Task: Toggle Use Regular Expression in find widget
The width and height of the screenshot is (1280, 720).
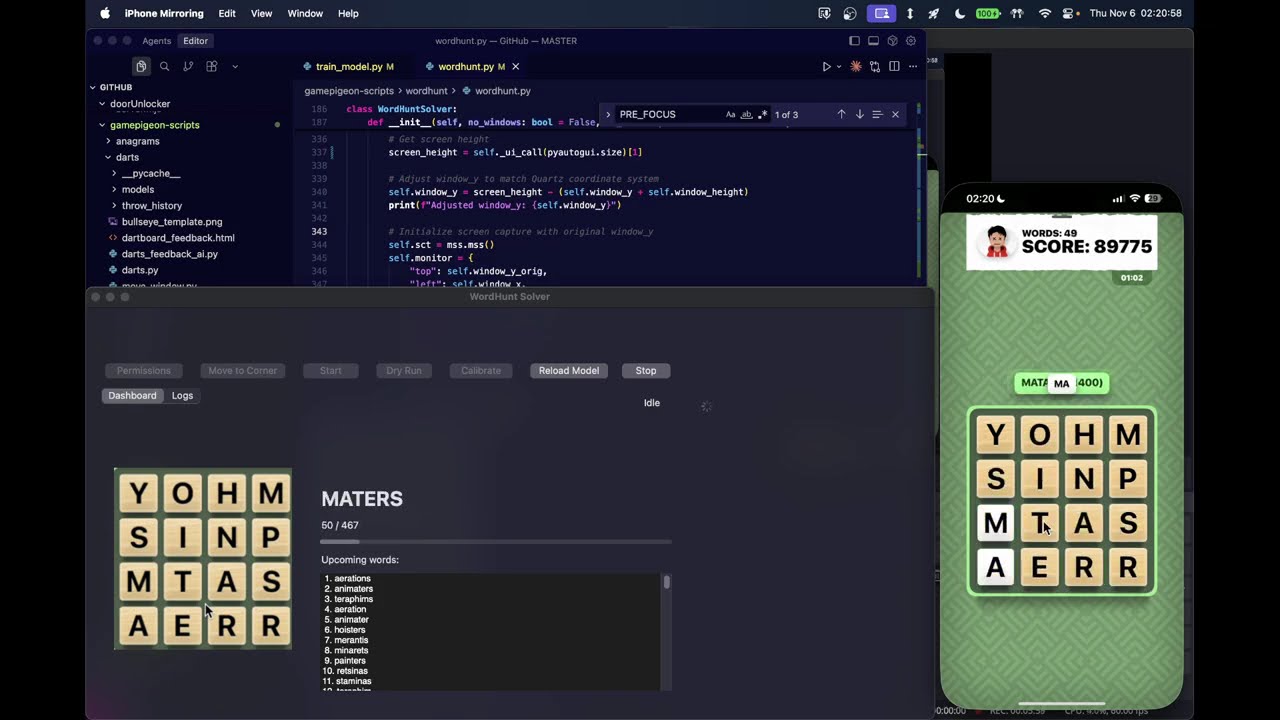Action: click(x=762, y=114)
